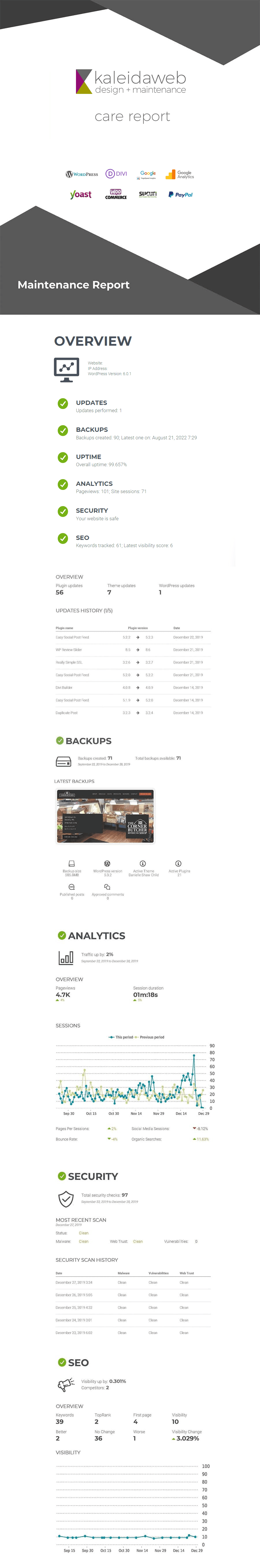The height and width of the screenshot is (1568, 260).
Task: Click the green check next to BACKUPS section heading
Action: point(60,741)
